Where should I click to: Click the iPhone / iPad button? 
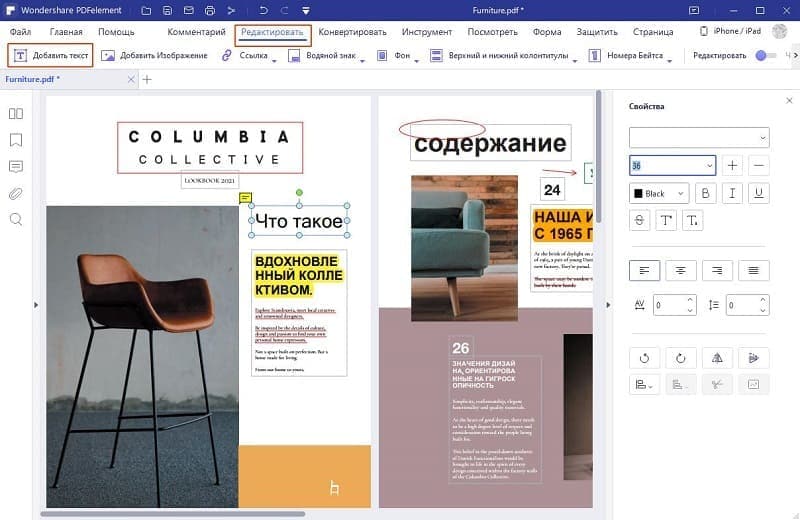pos(730,31)
